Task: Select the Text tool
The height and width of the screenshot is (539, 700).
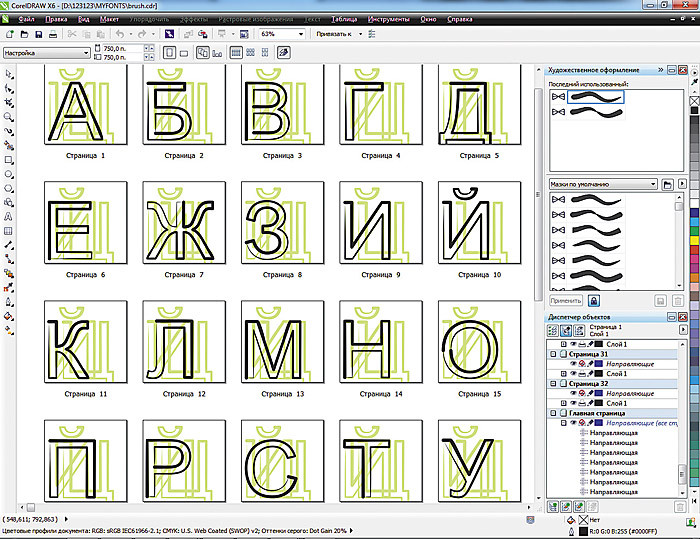Action: coord(9,217)
